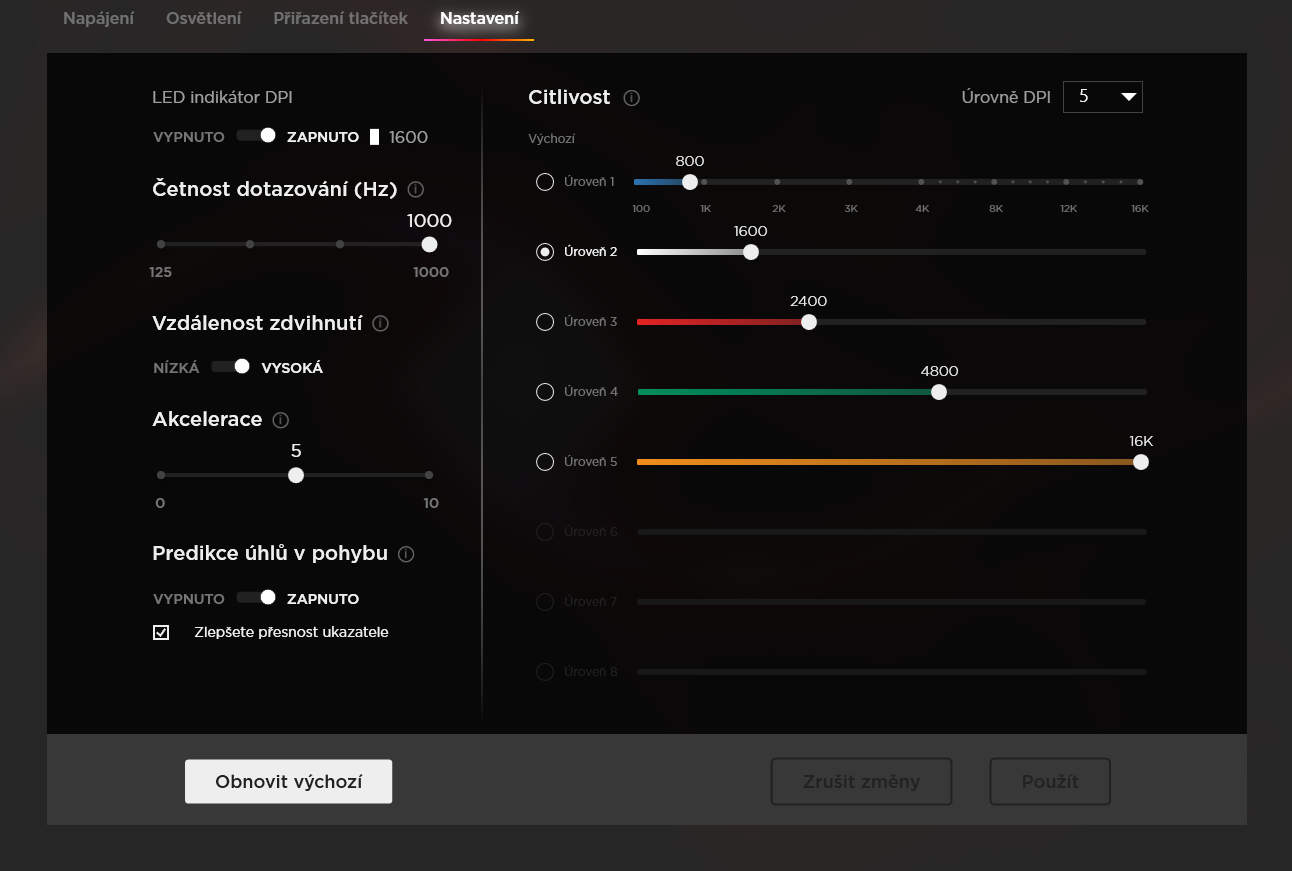
Task: Click NÍZKÁ label of lift-off distance
Action: [x=176, y=368]
